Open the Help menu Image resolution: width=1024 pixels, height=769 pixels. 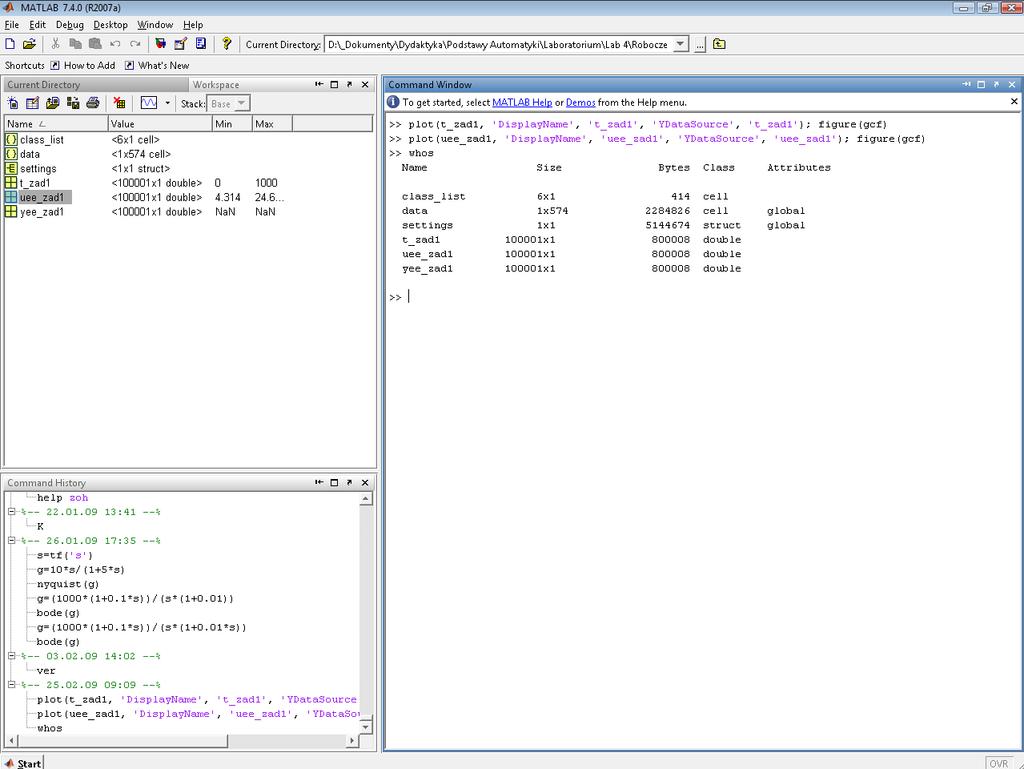193,25
